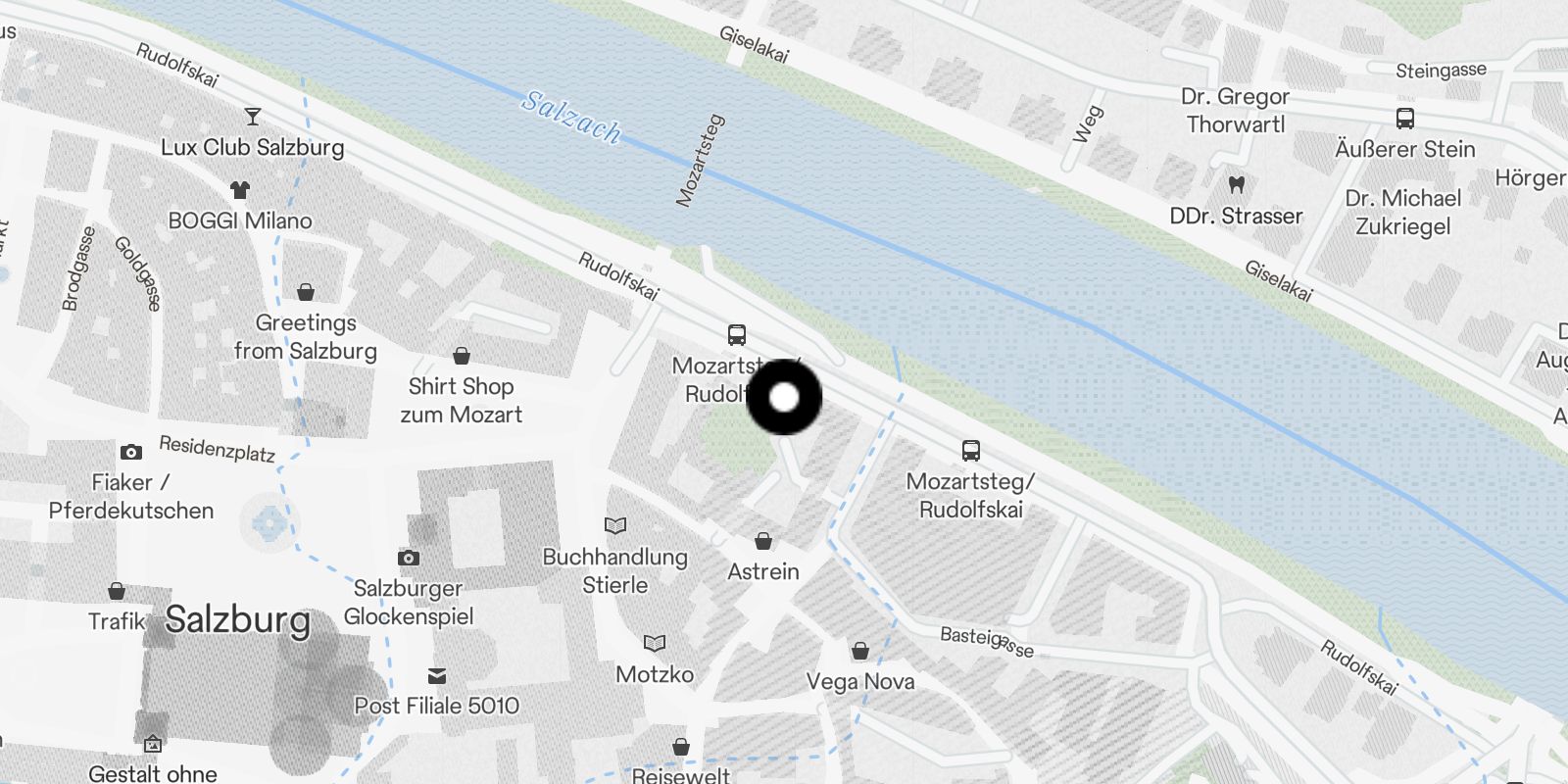Select the Dr. Michael Zukriegel label
This screenshot has height=784, width=1568.
click(1403, 212)
